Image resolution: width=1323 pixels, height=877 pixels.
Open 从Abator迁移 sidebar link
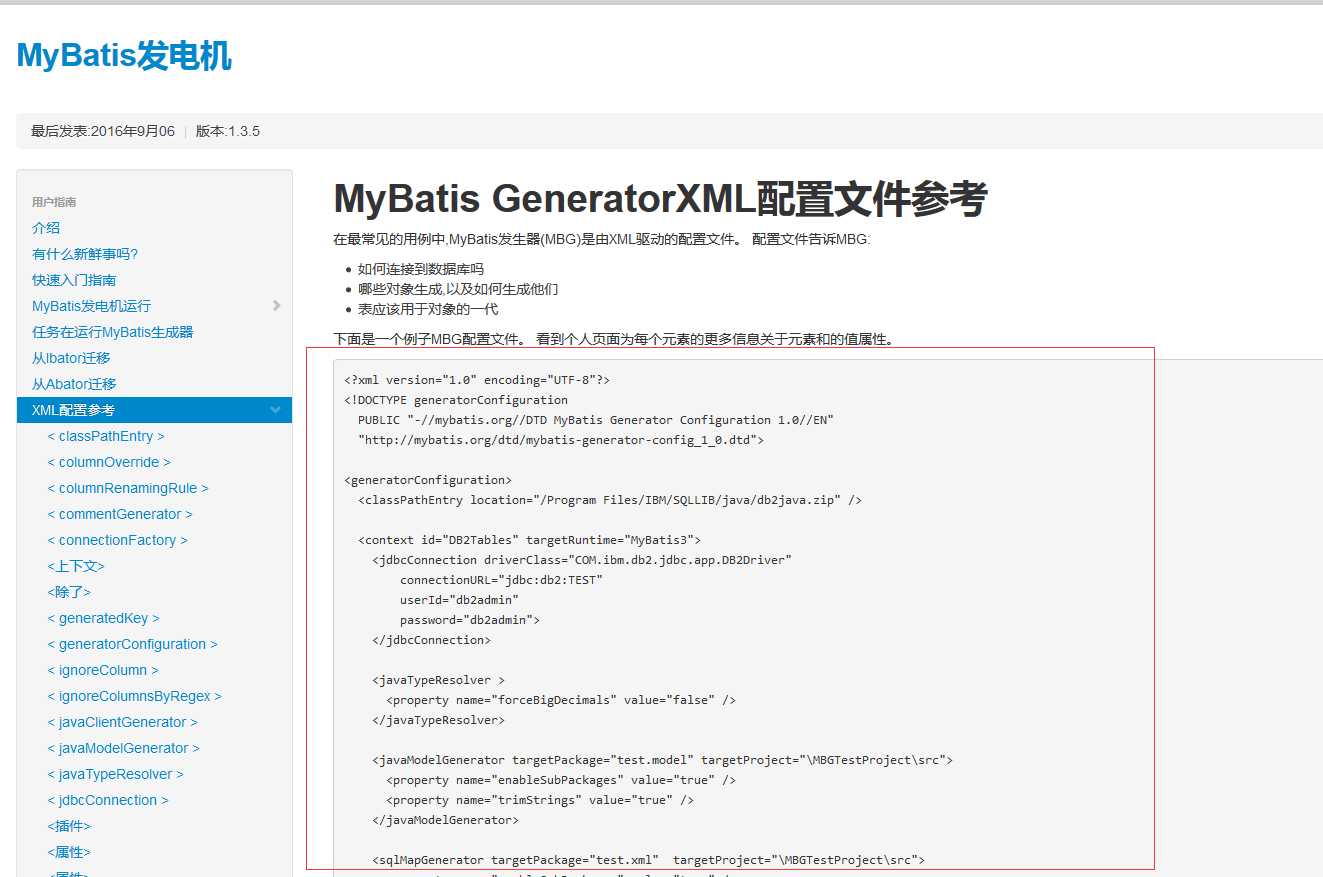pos(74,384)
